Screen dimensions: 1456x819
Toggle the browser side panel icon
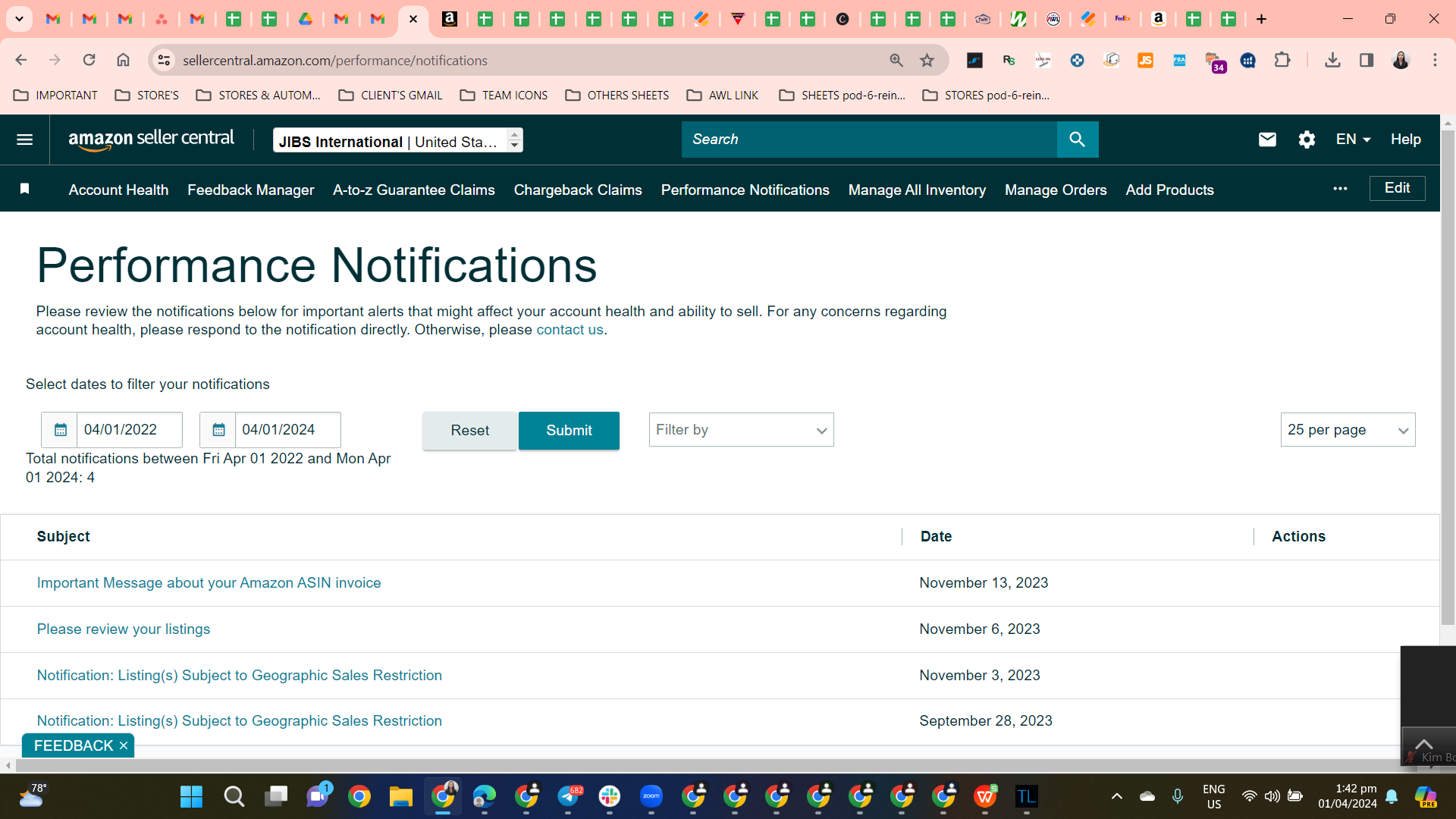coord(1367,60)
